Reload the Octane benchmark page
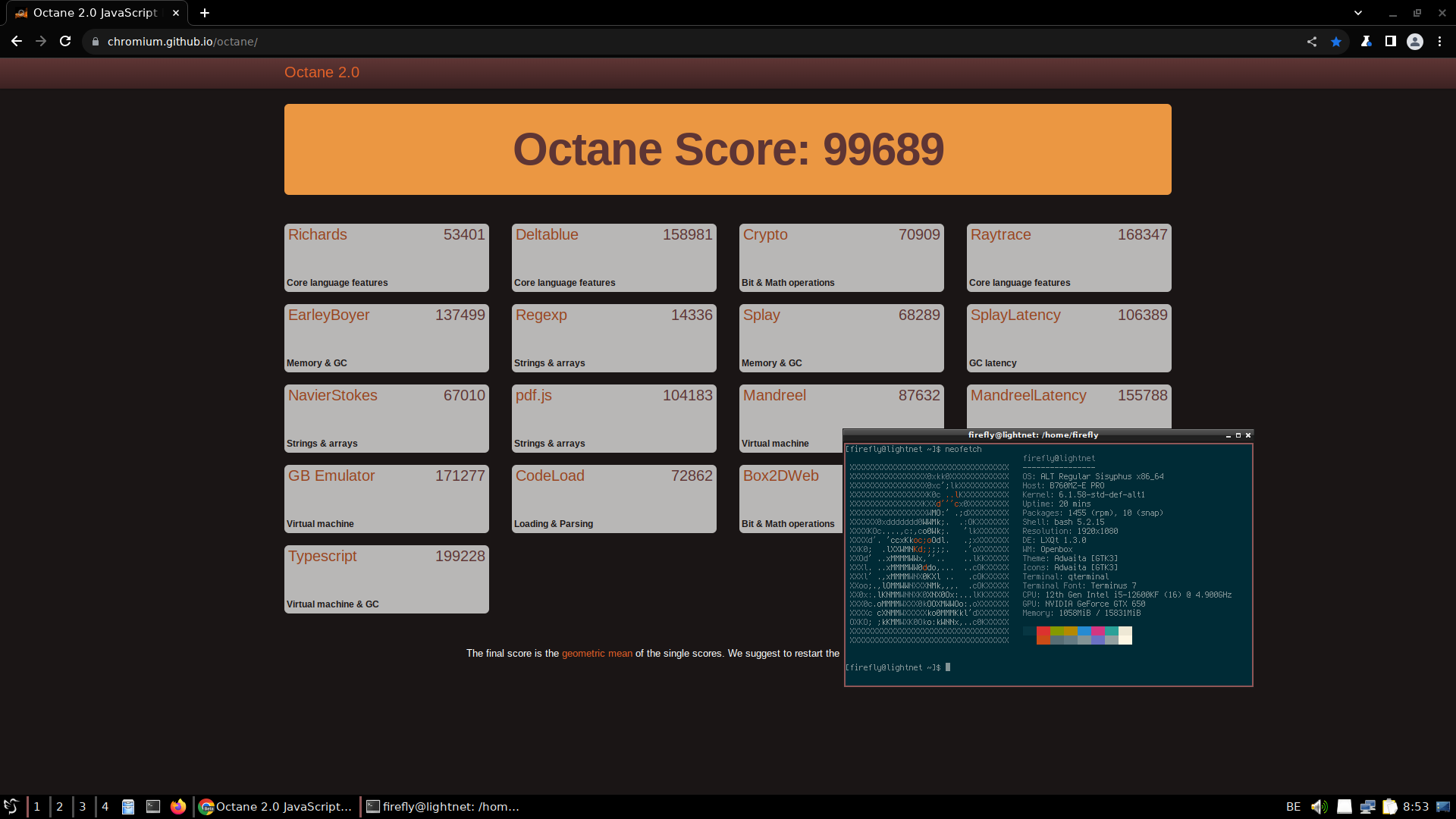1456x819 pixels. point(65,42)
